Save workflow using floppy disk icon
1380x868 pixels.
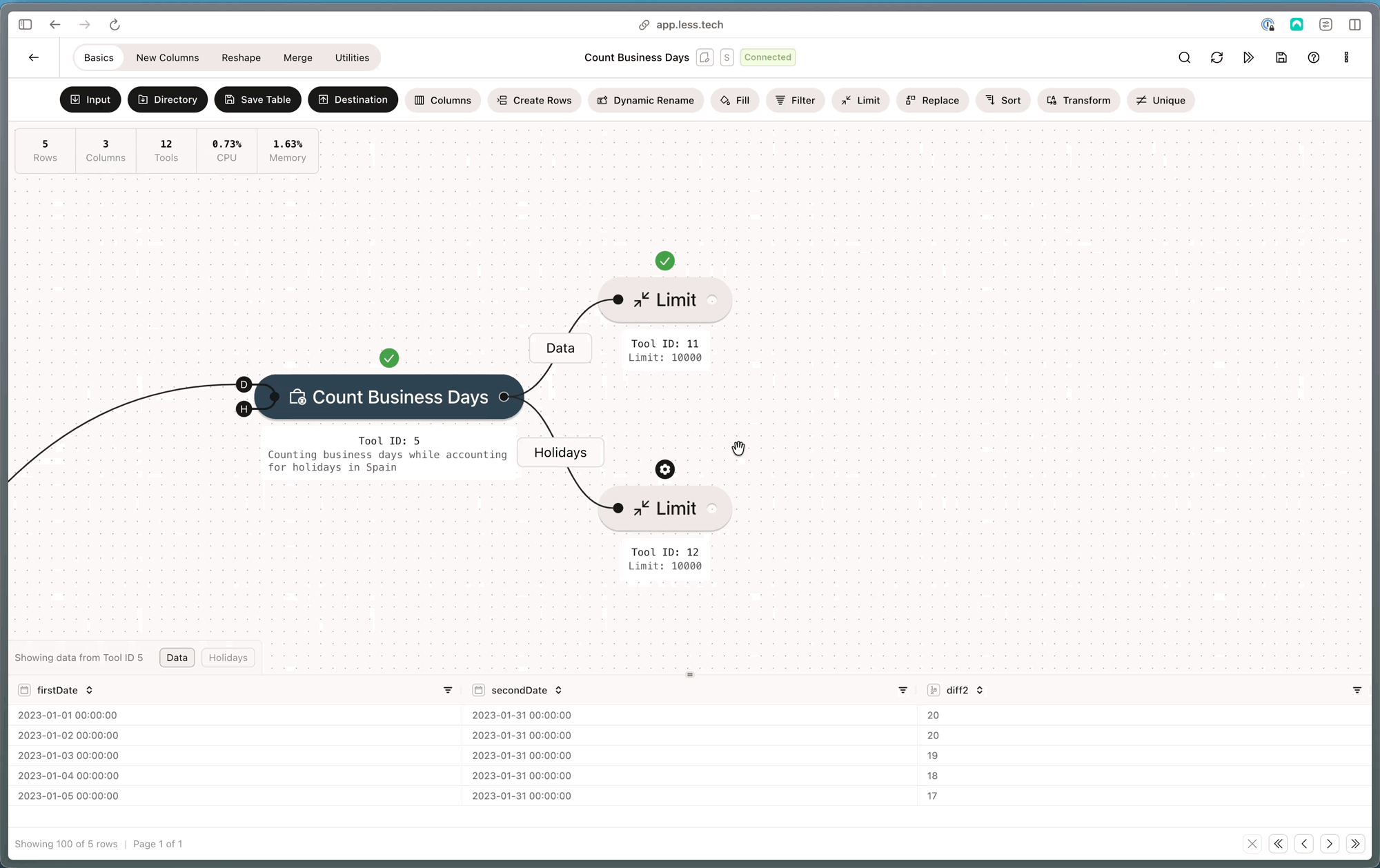pyautogui.click(x=1281, y=57)
